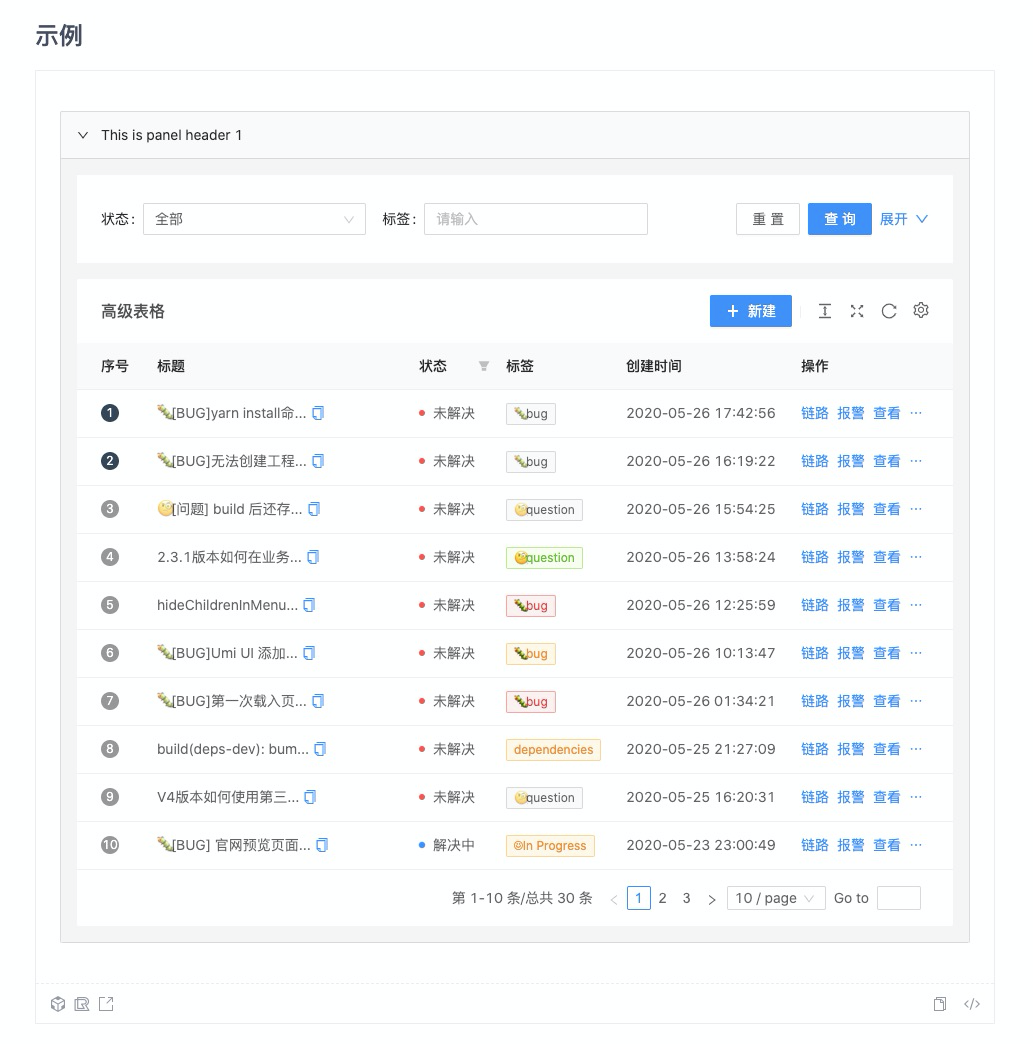Click the green question tag in row 4
This screenshot has width=1033, height=1044.
[544, 558]
